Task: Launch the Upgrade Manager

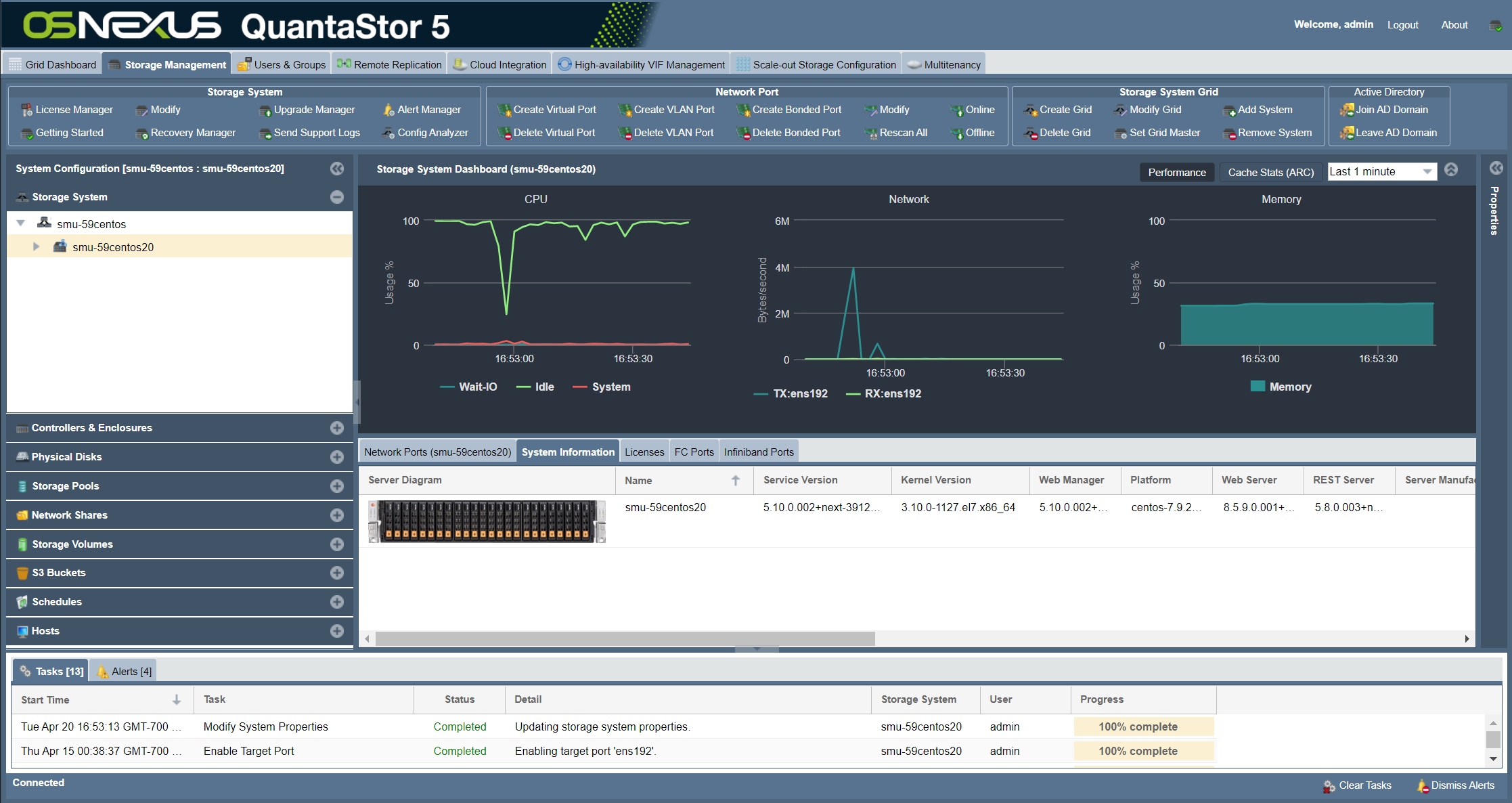Action: (x=313, y=109)
